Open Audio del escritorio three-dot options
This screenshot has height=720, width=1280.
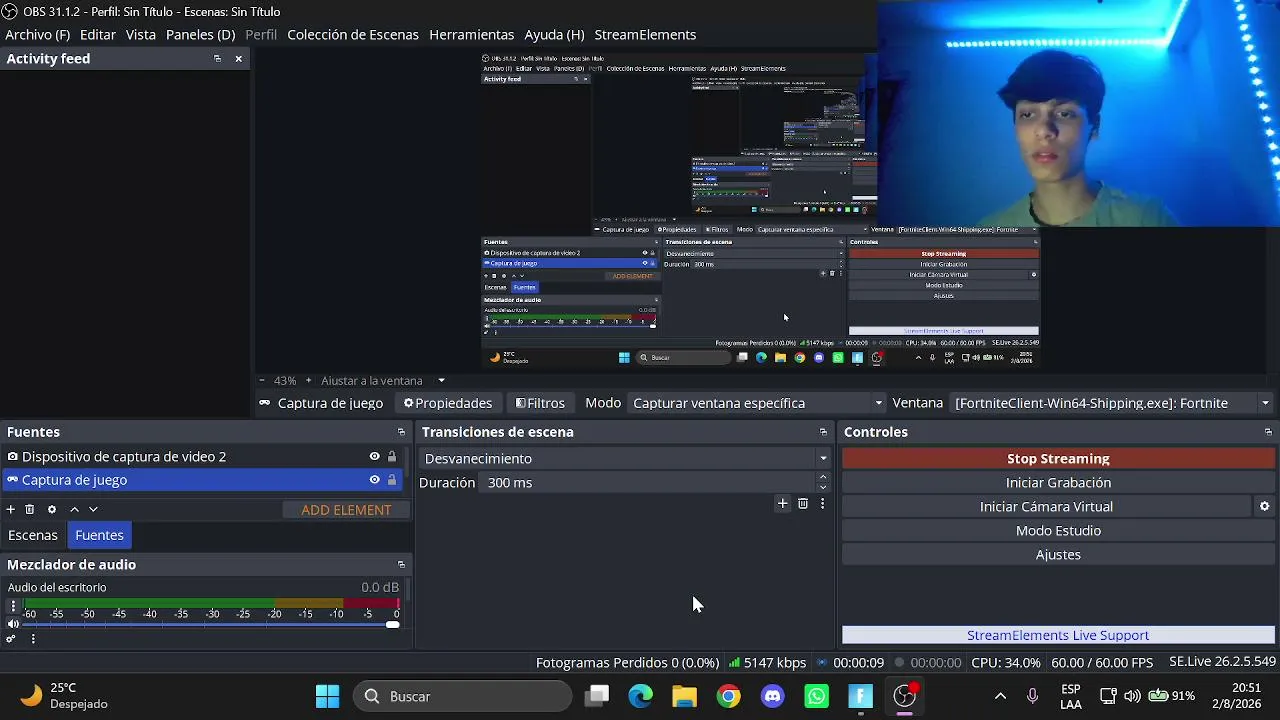click(13, 606)
